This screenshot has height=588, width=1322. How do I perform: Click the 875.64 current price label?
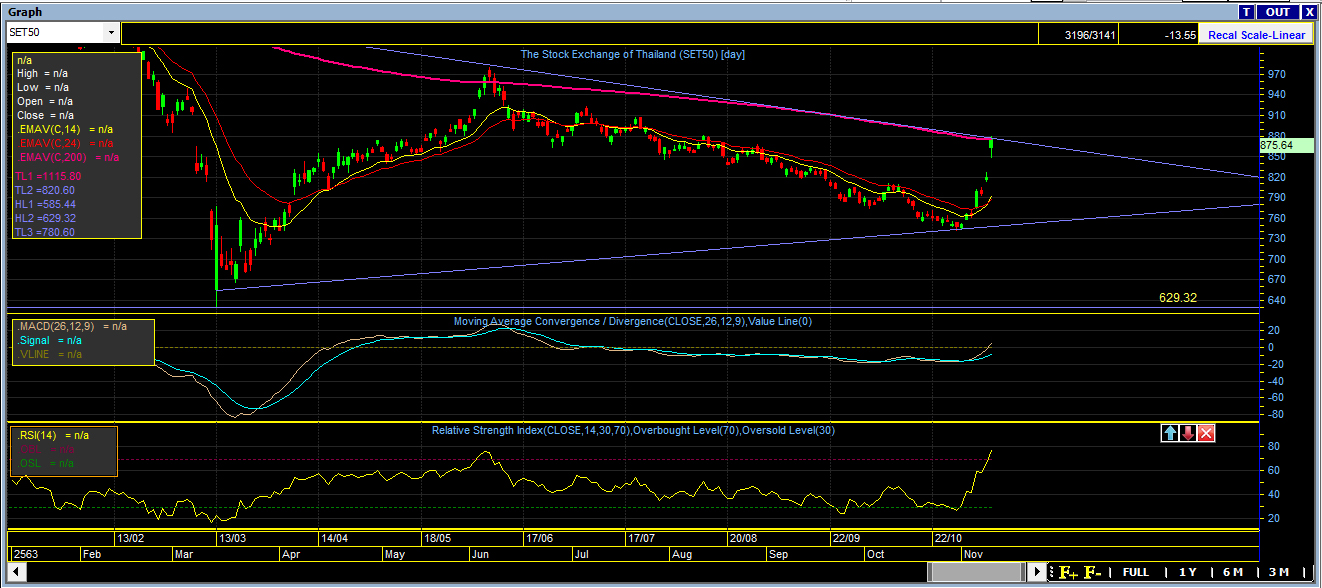click(1277, 145)
